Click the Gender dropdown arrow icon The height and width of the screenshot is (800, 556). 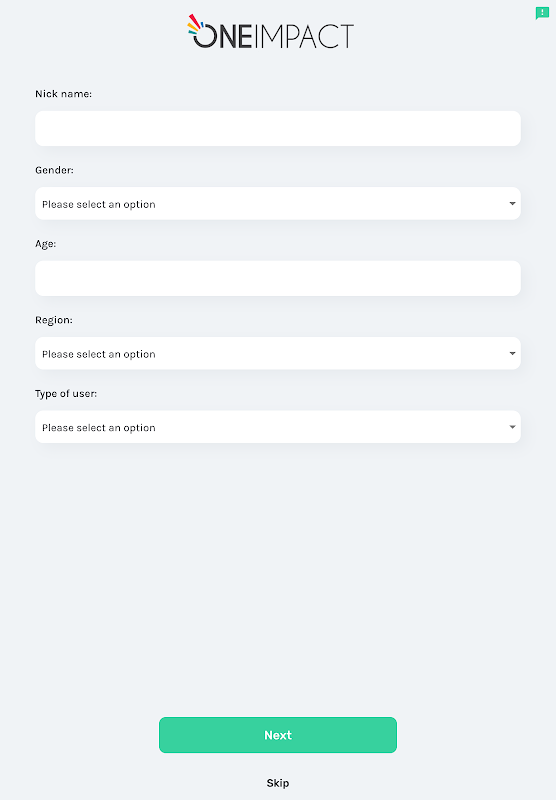[x=512, y=204]
